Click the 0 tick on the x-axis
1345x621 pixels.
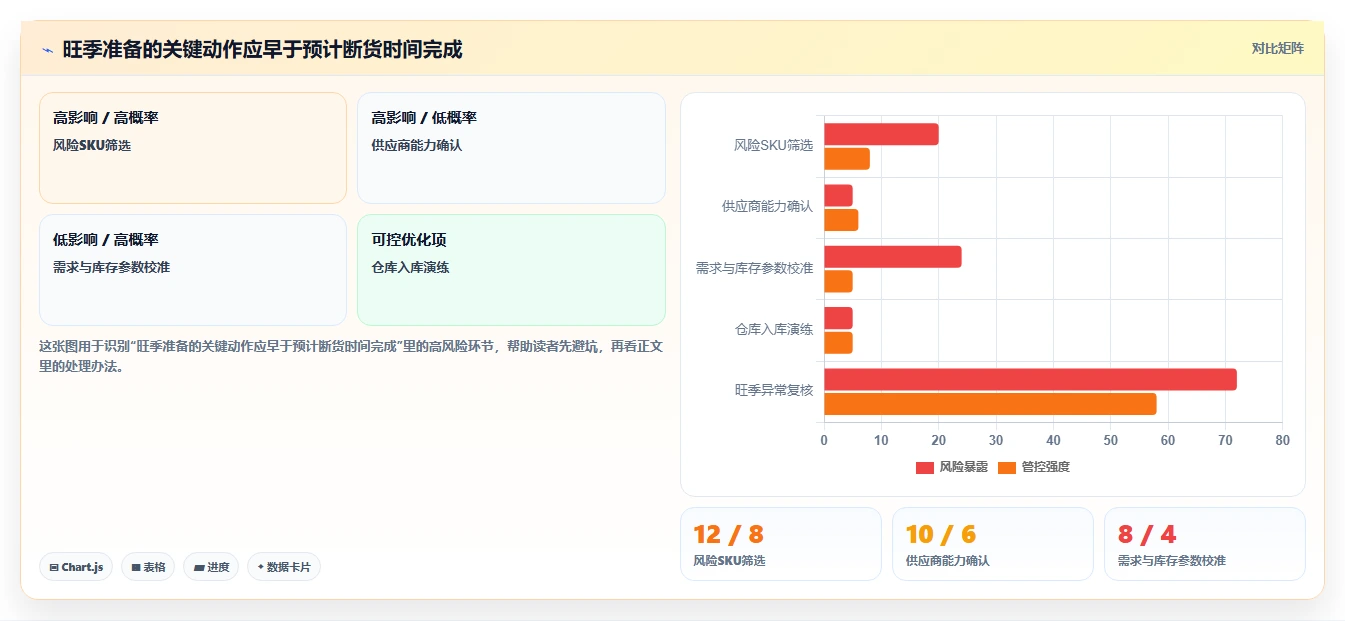click(x=824, y=440)
